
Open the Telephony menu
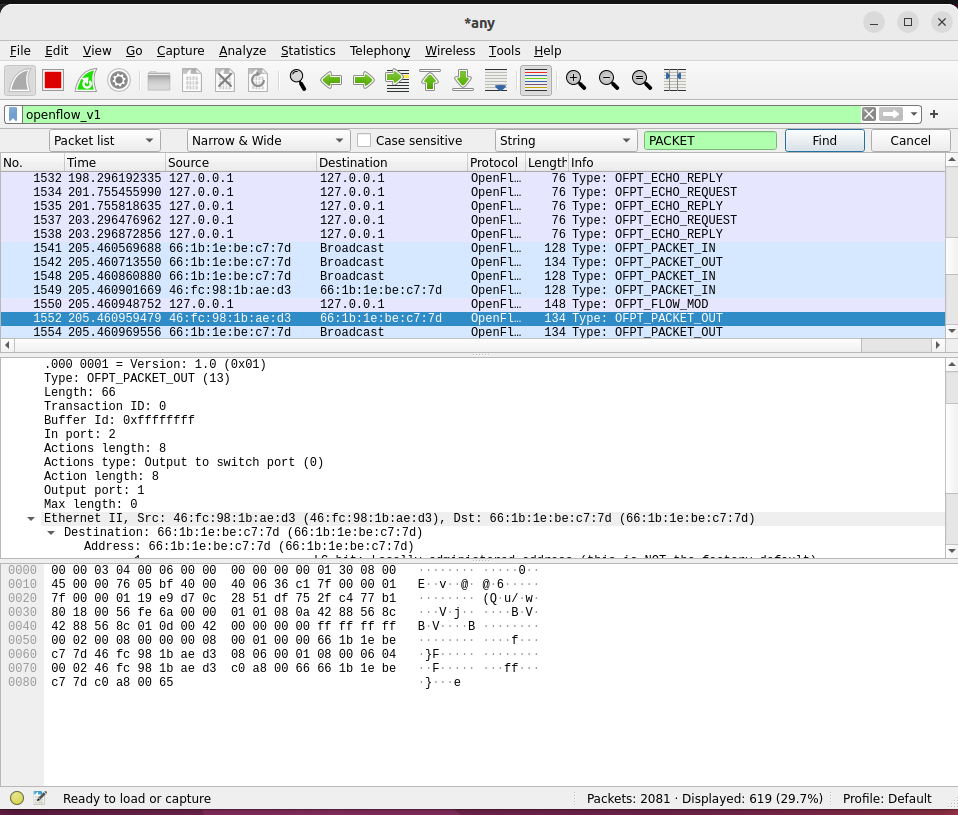coord(379,51)
